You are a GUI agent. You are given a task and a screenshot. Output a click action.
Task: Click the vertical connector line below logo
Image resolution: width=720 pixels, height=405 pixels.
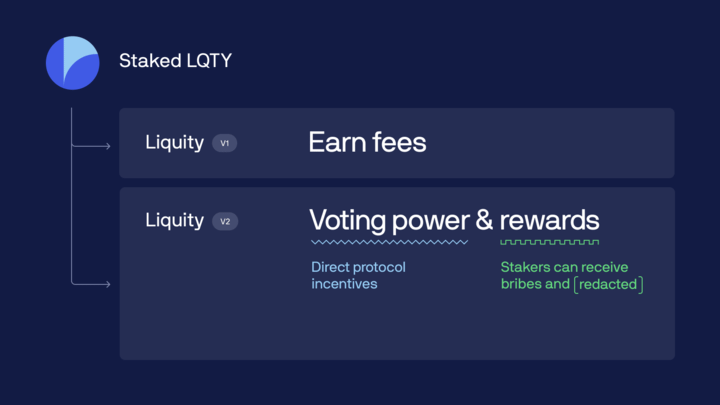[72, 195]
